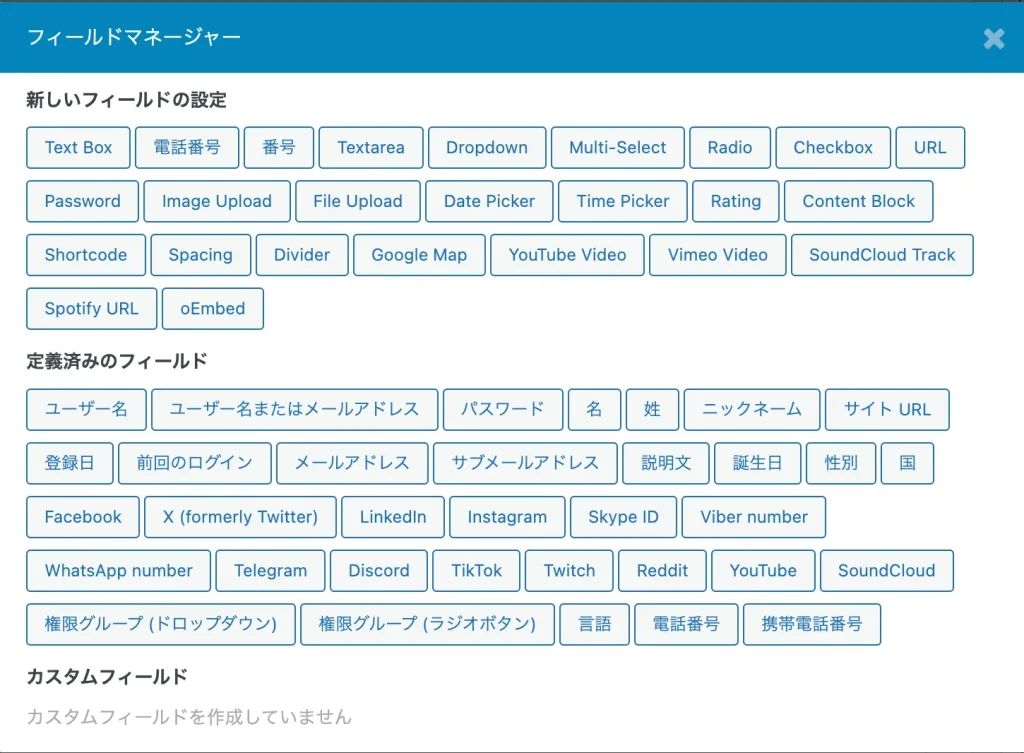This screenshot has height=753, width=1024.
Task: Click the Image Upload button
Action: click(x=217, y=201)
